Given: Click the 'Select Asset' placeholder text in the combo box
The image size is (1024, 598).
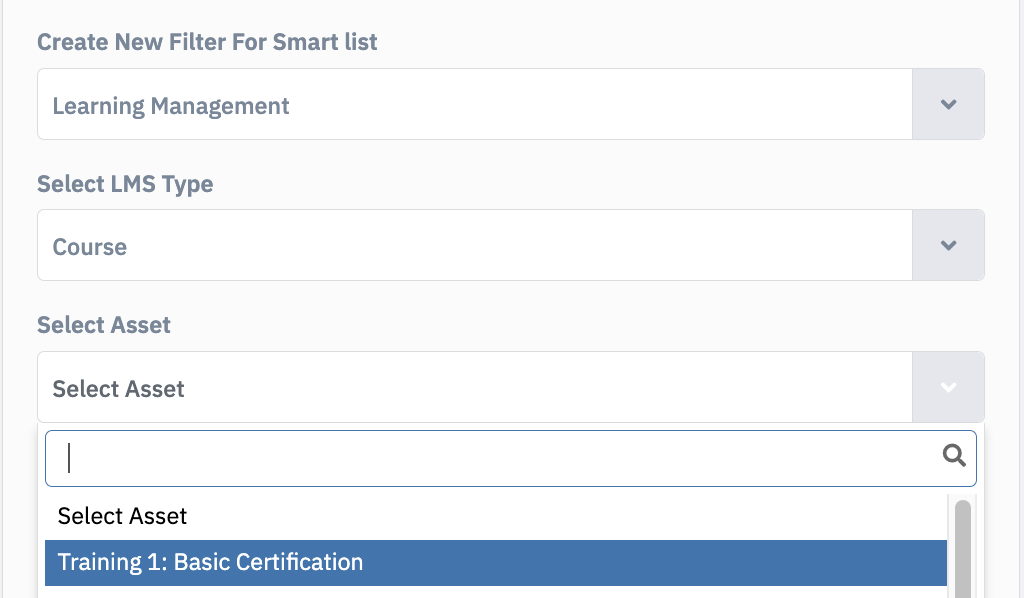Looking at the screenshot, I should tap(118, 389).
